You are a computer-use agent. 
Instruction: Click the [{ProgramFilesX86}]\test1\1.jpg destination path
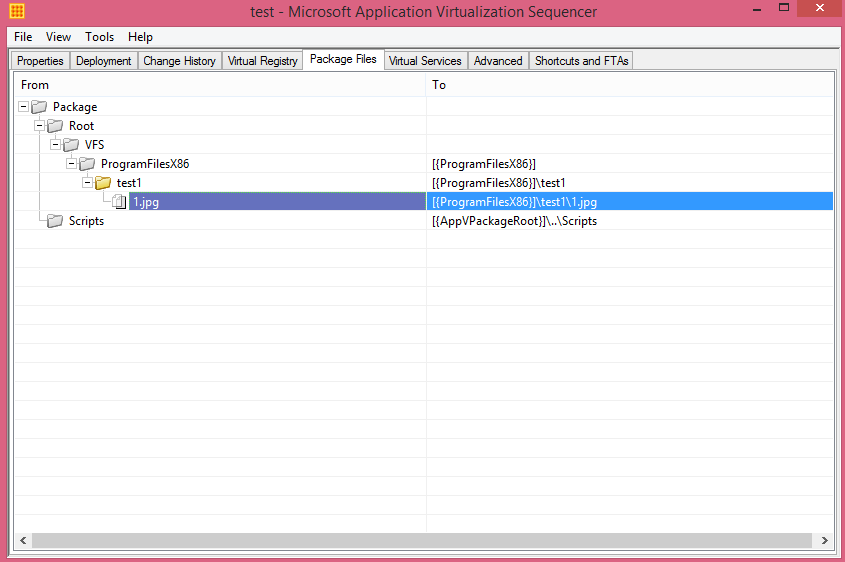tap(515, 202)
